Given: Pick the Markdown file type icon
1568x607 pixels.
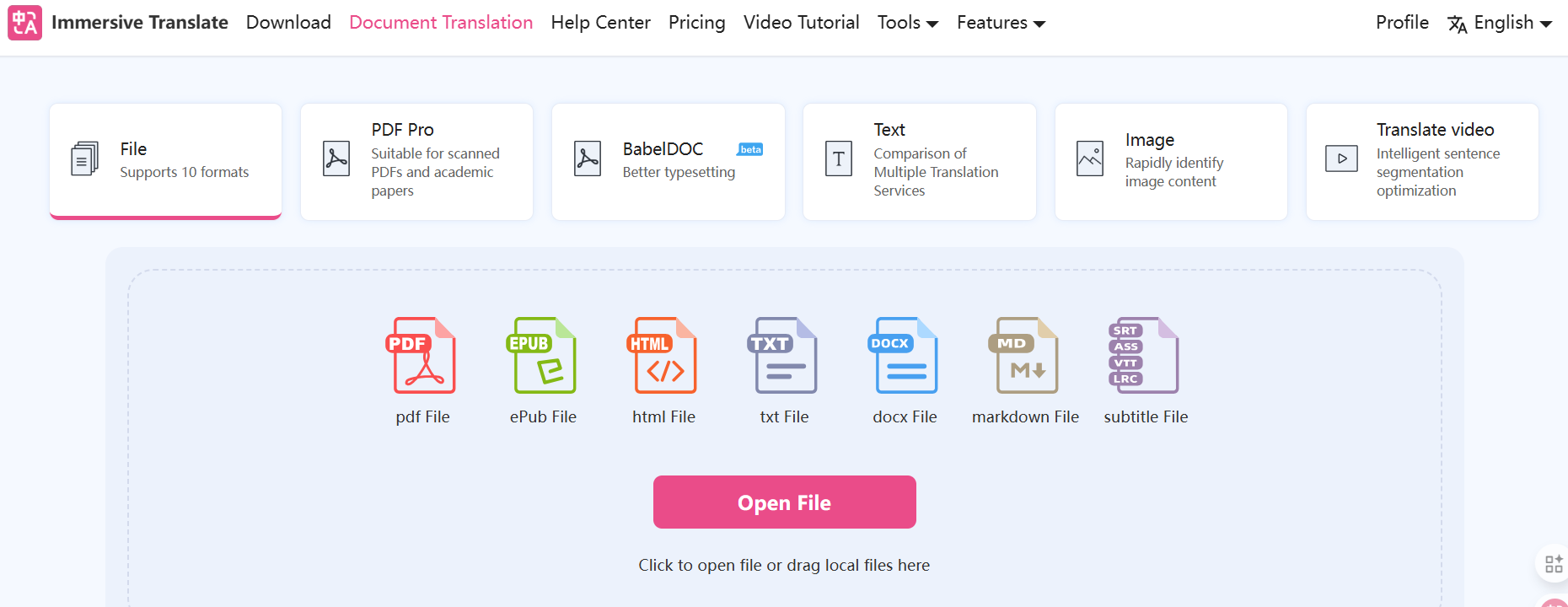Looking at the screenshot, I should [x=1025, y=356].
